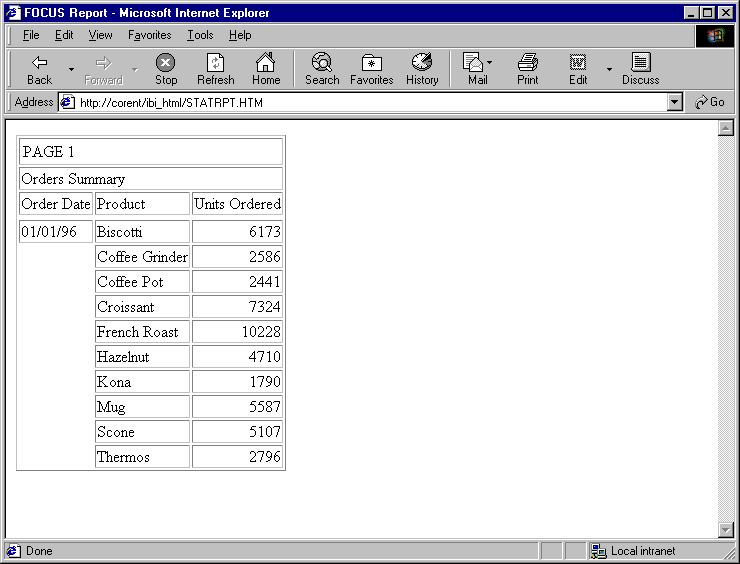Open the File menu
This screenshot has height=564, width=740.
31,35
